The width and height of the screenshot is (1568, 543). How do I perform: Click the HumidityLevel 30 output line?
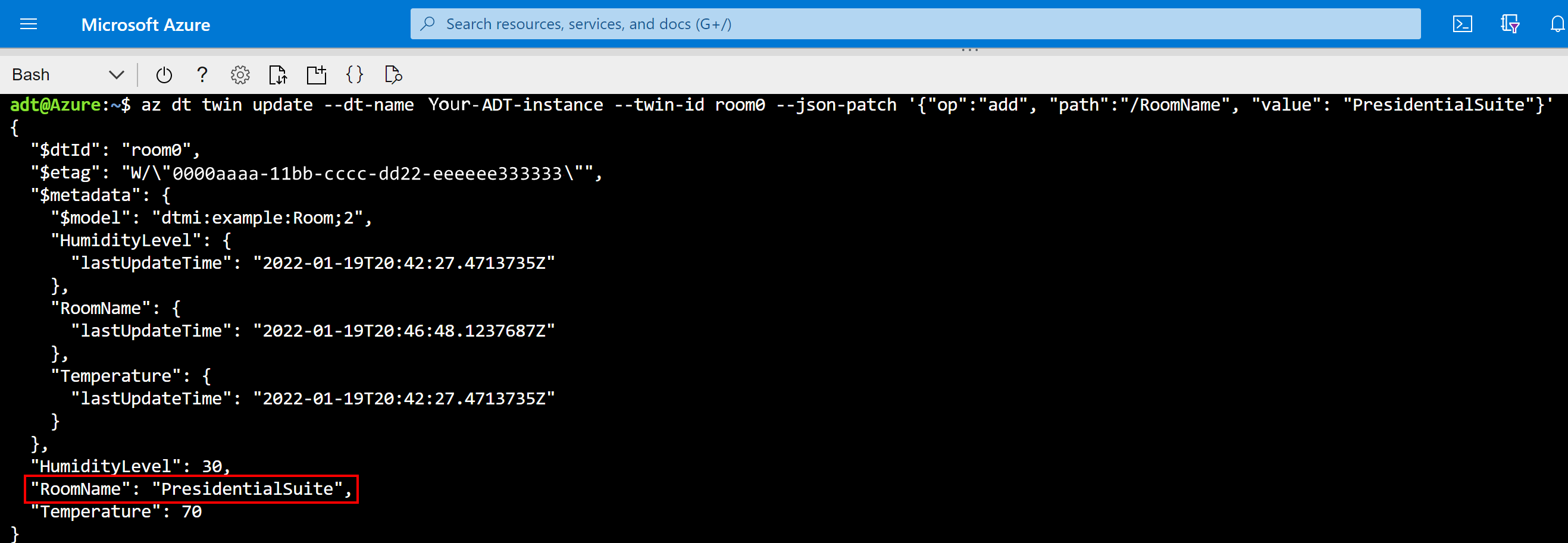130,466
